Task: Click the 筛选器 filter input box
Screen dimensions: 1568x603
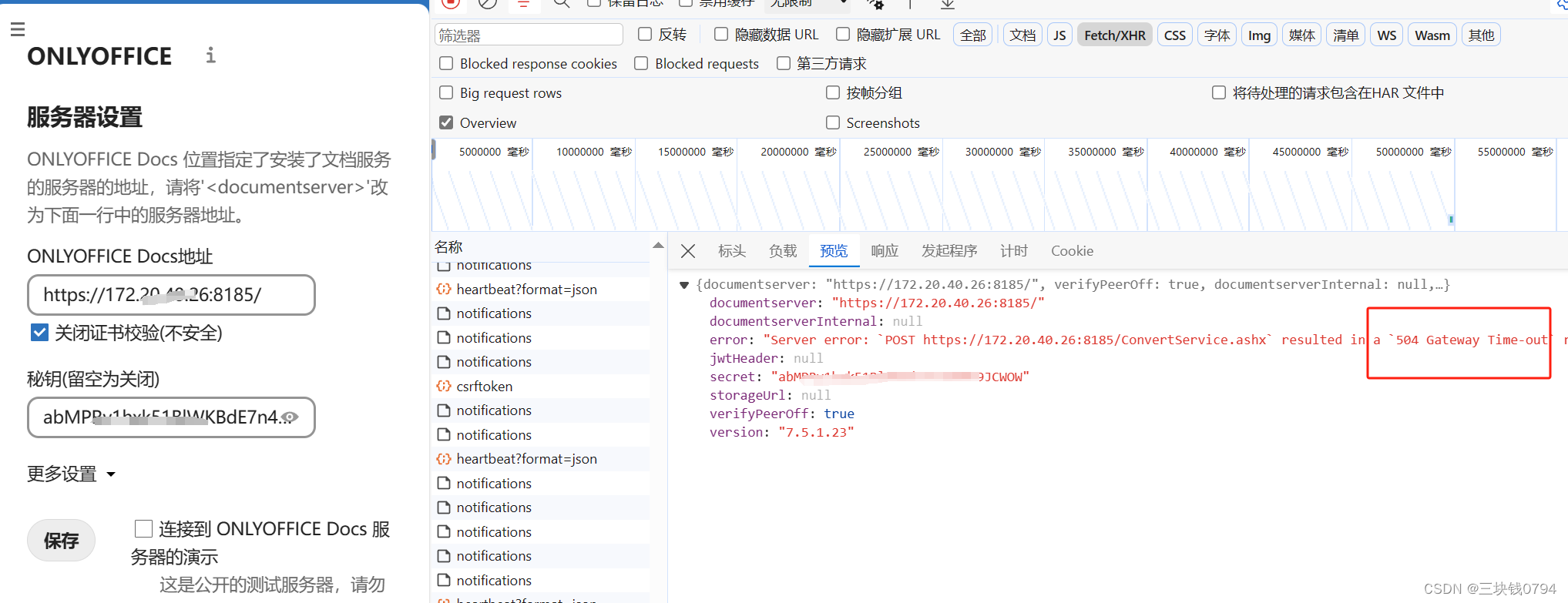Action: [x=529, y=35]
